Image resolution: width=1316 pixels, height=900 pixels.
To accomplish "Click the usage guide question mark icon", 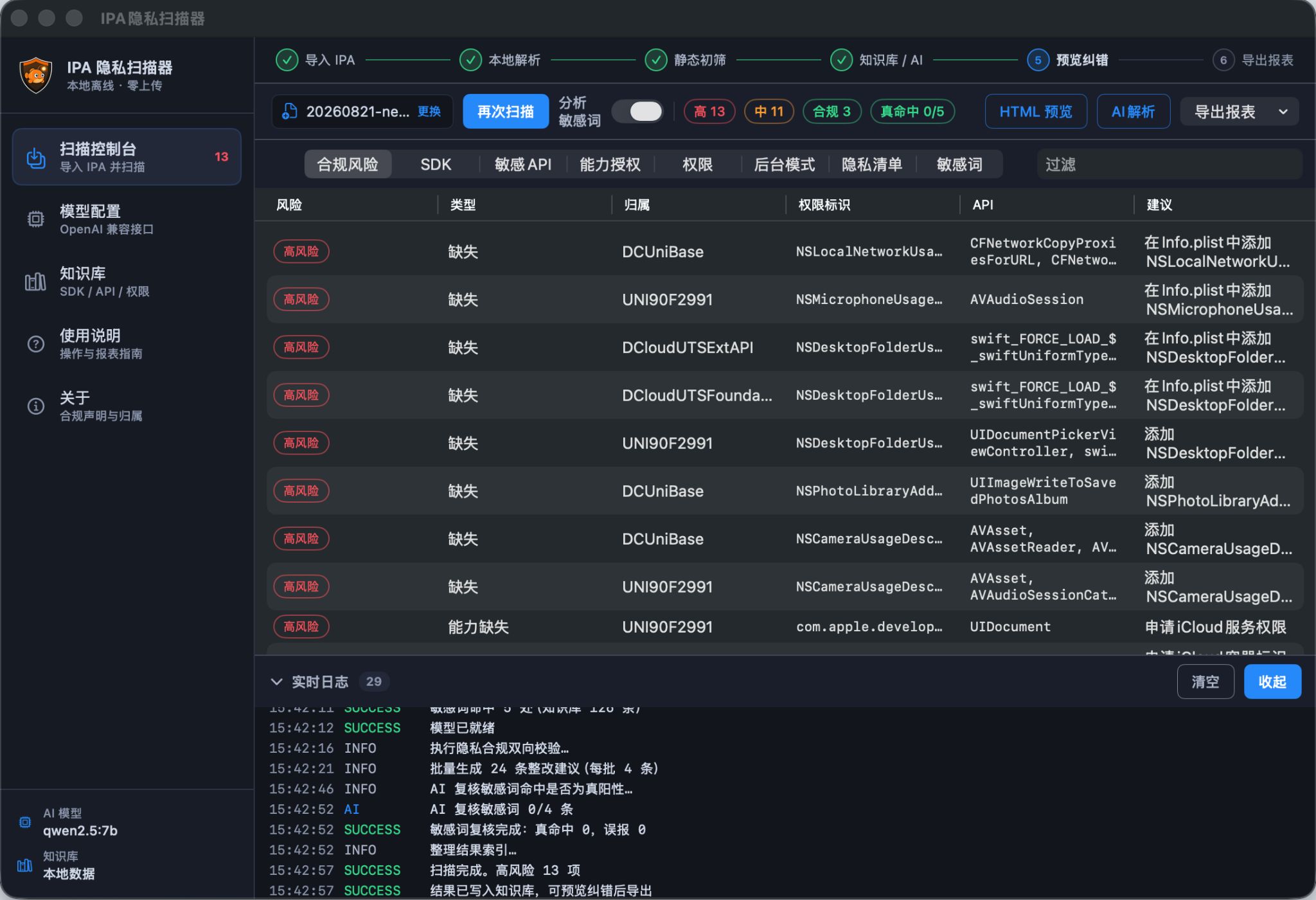I will (36, 344).
